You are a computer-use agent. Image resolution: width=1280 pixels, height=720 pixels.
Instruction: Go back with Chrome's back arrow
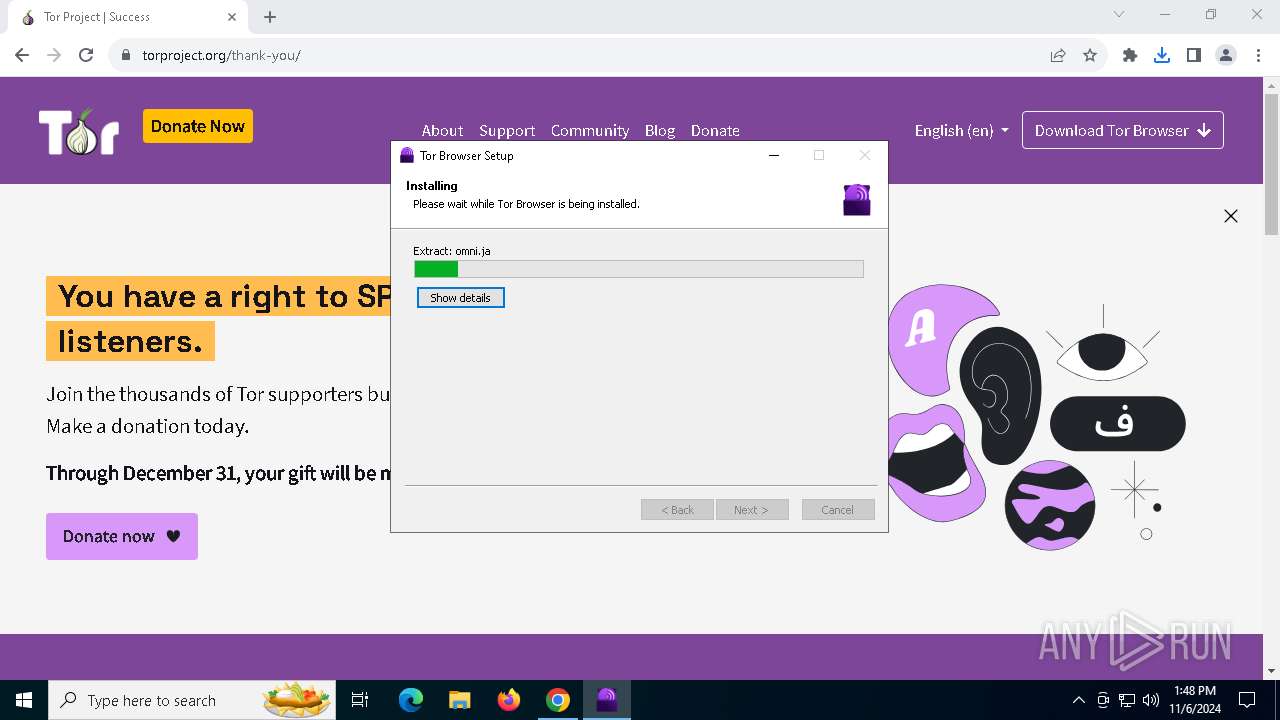[x=22, y=55]
